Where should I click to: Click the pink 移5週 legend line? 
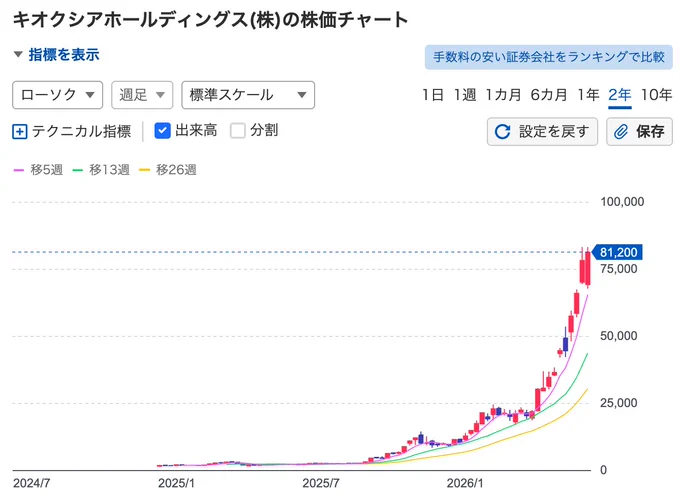[x=19, y=170]
